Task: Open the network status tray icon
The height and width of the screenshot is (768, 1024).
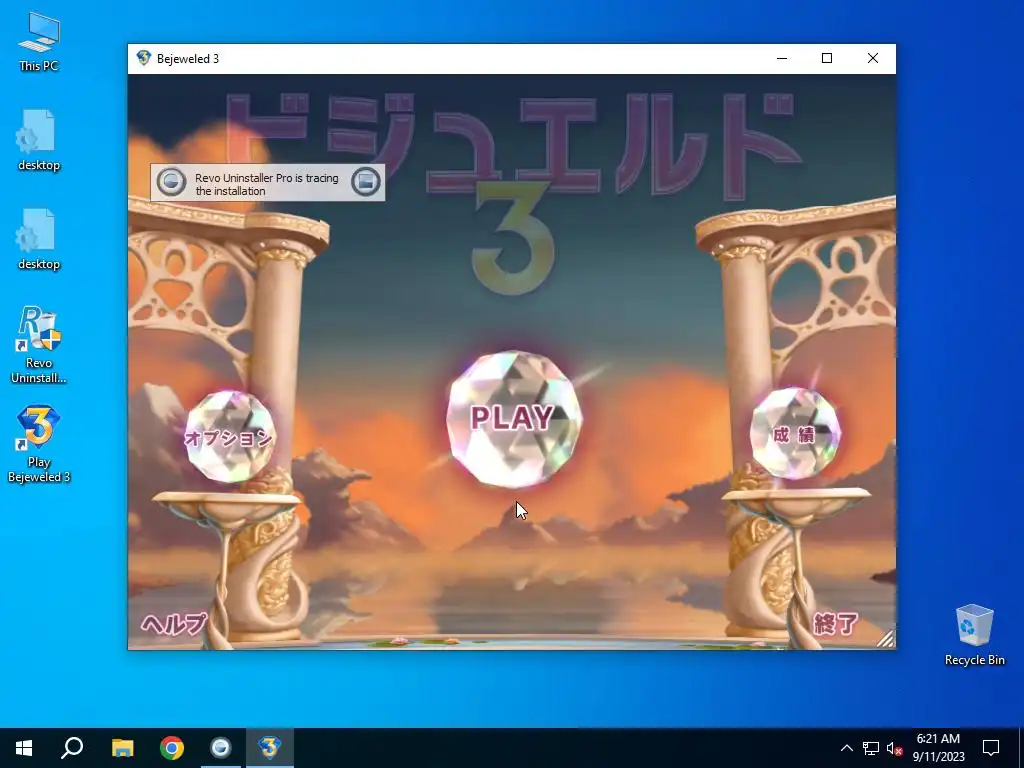Action: [x=871, y=748]
